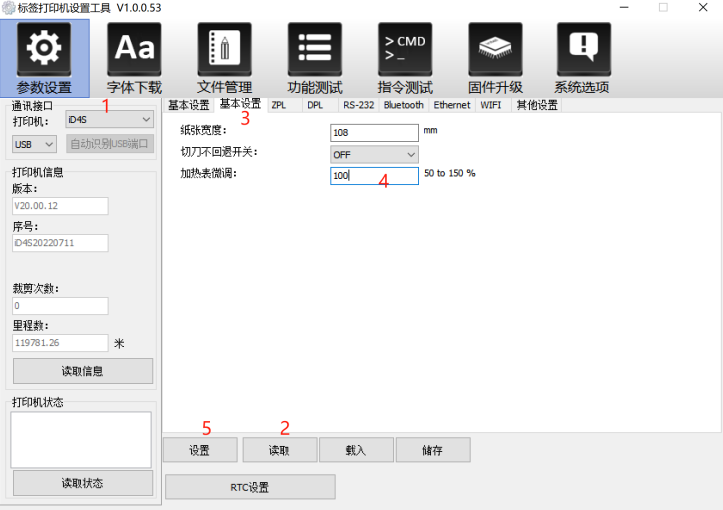
Task: Switch to the ZPL tab
Action: pos(279,105)
